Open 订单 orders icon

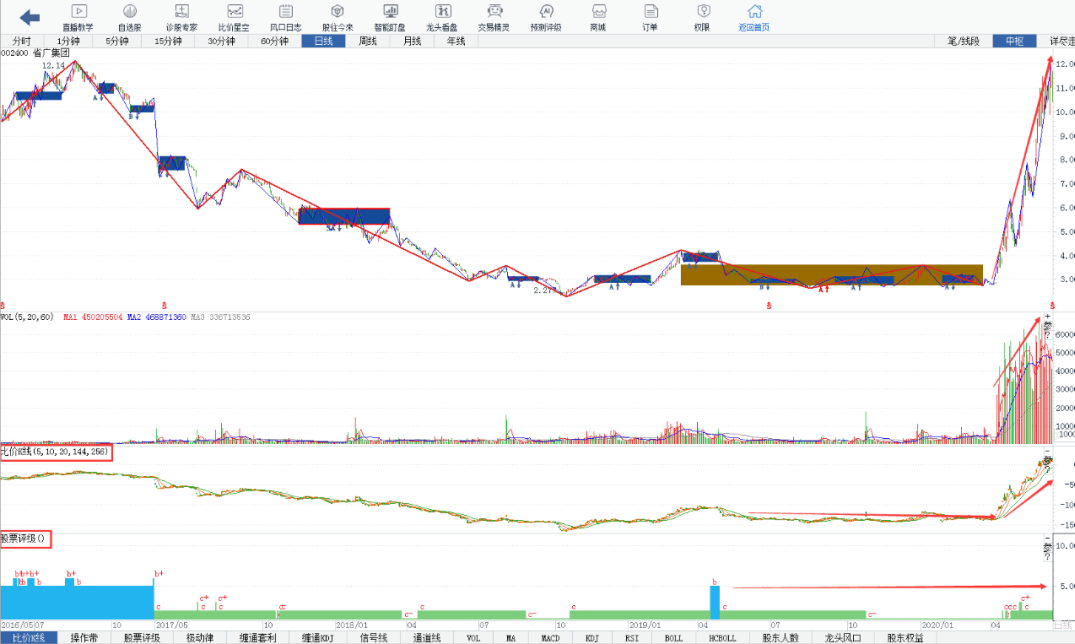coord(650,16)
